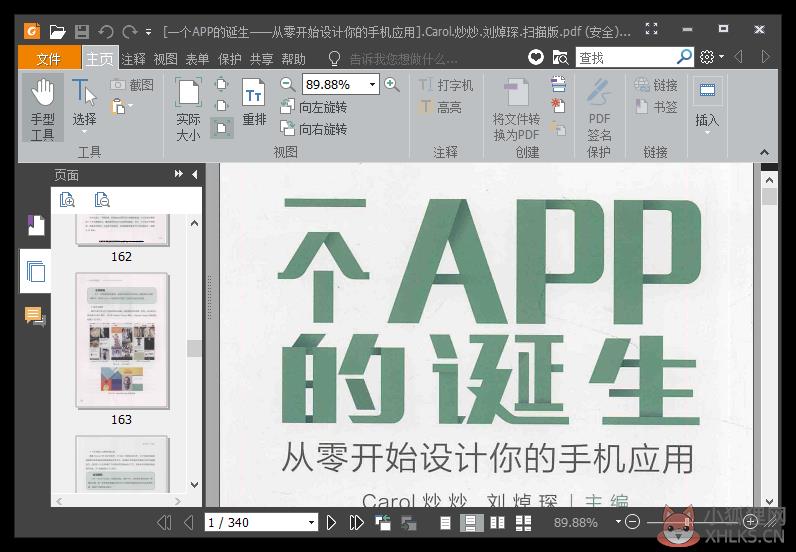Toggle full screen mode icon in title bar
Viewport: 796px width, 552px height.
(651, 29)
